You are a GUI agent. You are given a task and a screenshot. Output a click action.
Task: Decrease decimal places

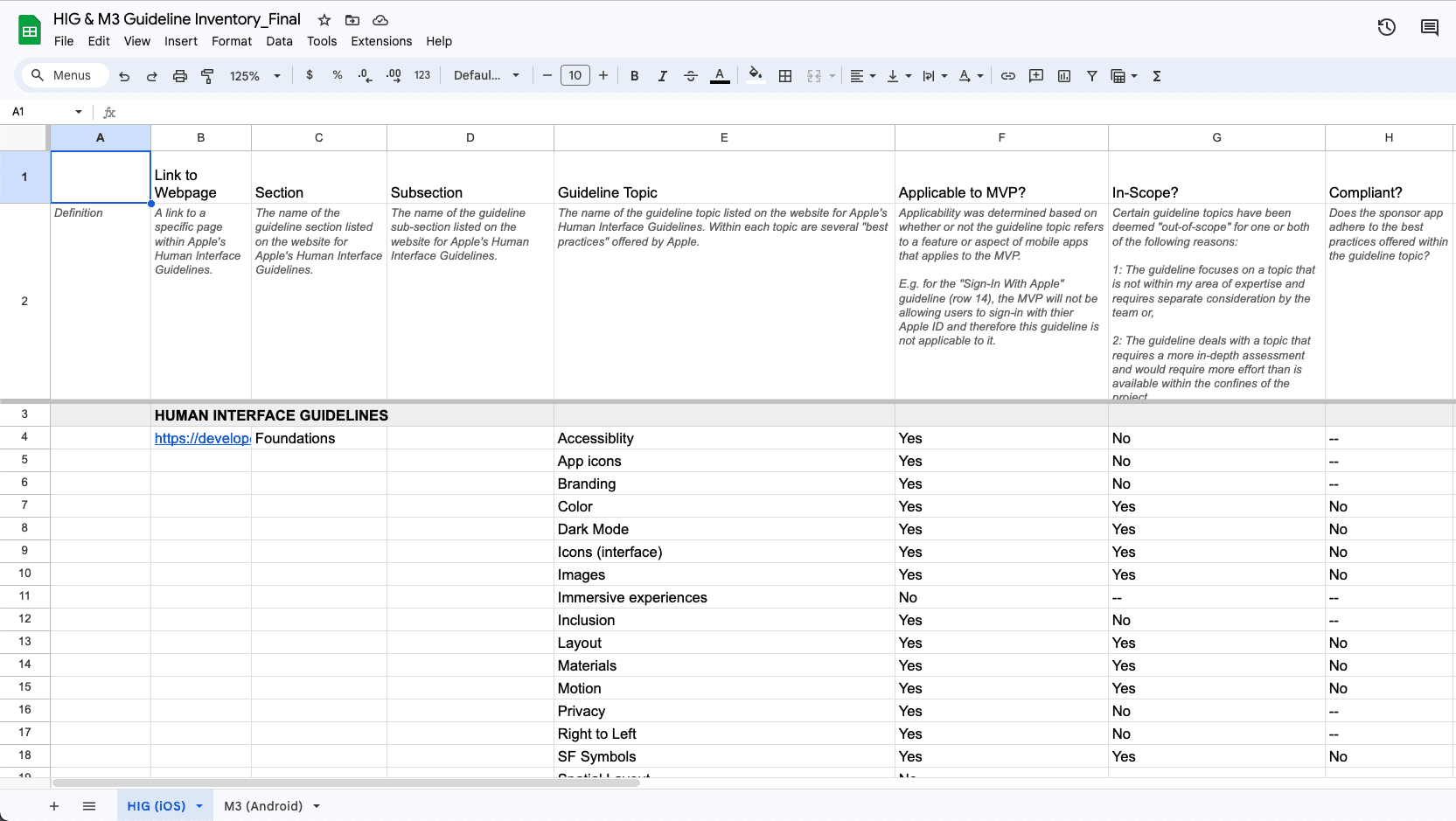pos(366,75)
